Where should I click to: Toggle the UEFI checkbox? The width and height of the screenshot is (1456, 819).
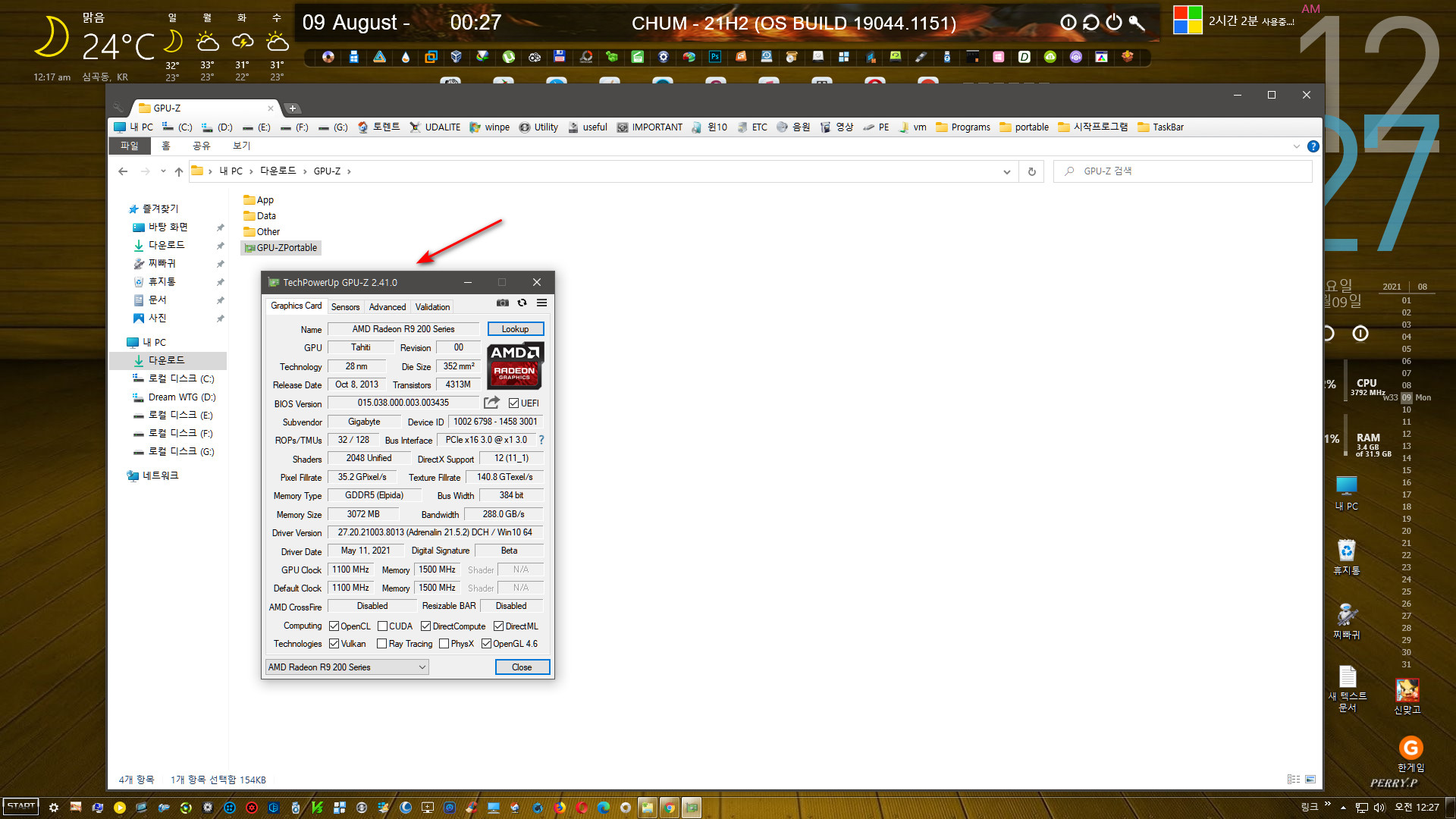513,403
